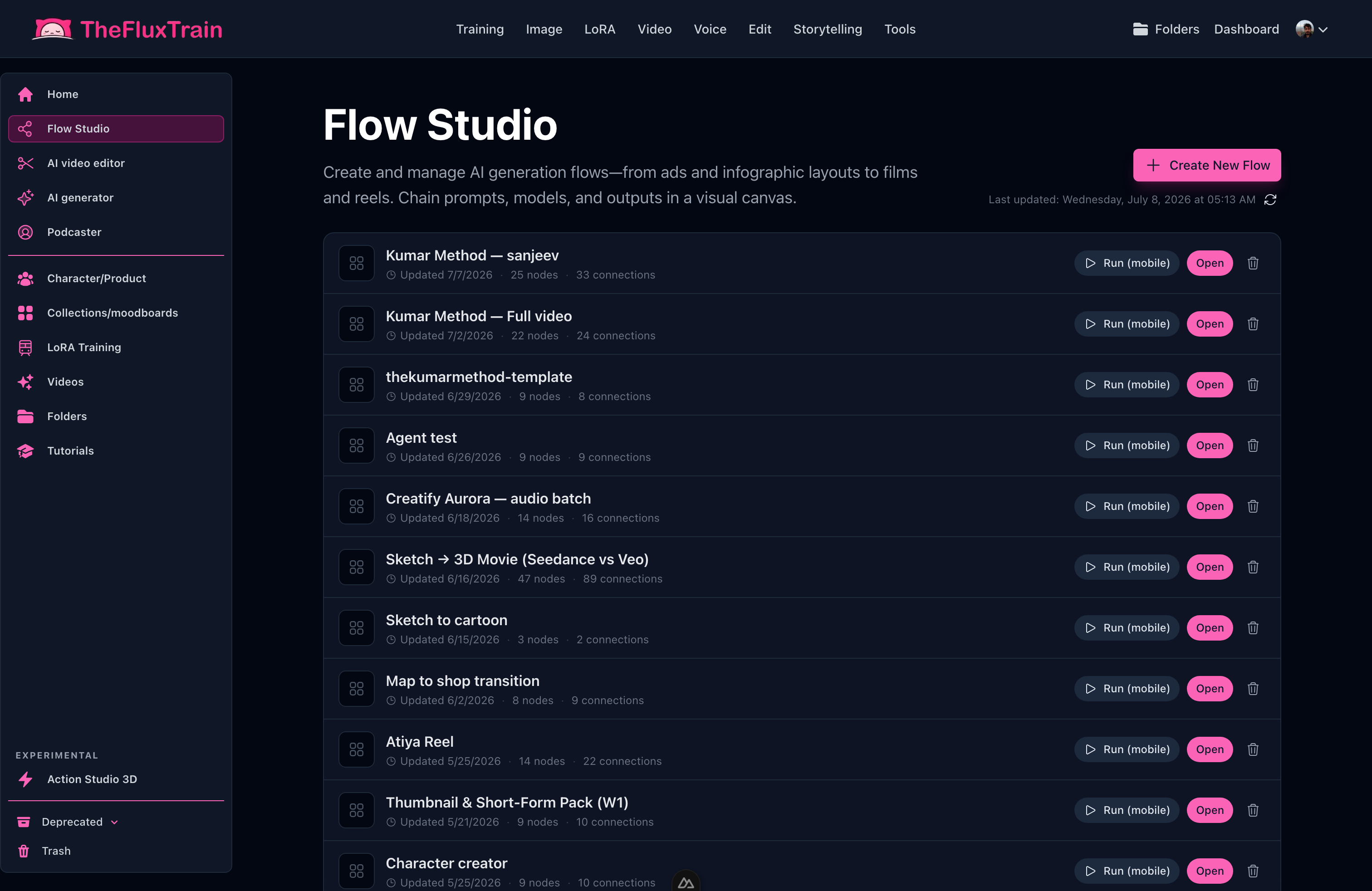Image resolution: width=1372 pixels, height=891 pixels.
Task: Delete the Map to shop transition flow
Action: (1253, 689)
